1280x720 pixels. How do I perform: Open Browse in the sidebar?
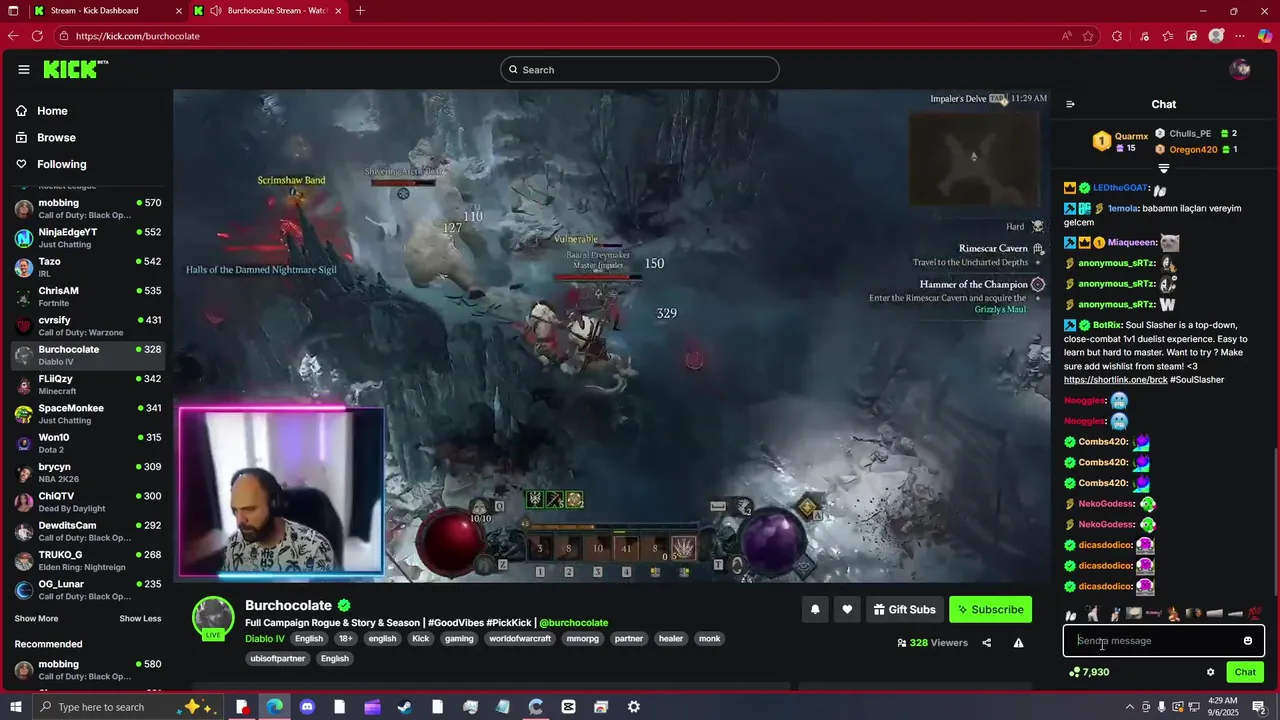coord(56,138)
